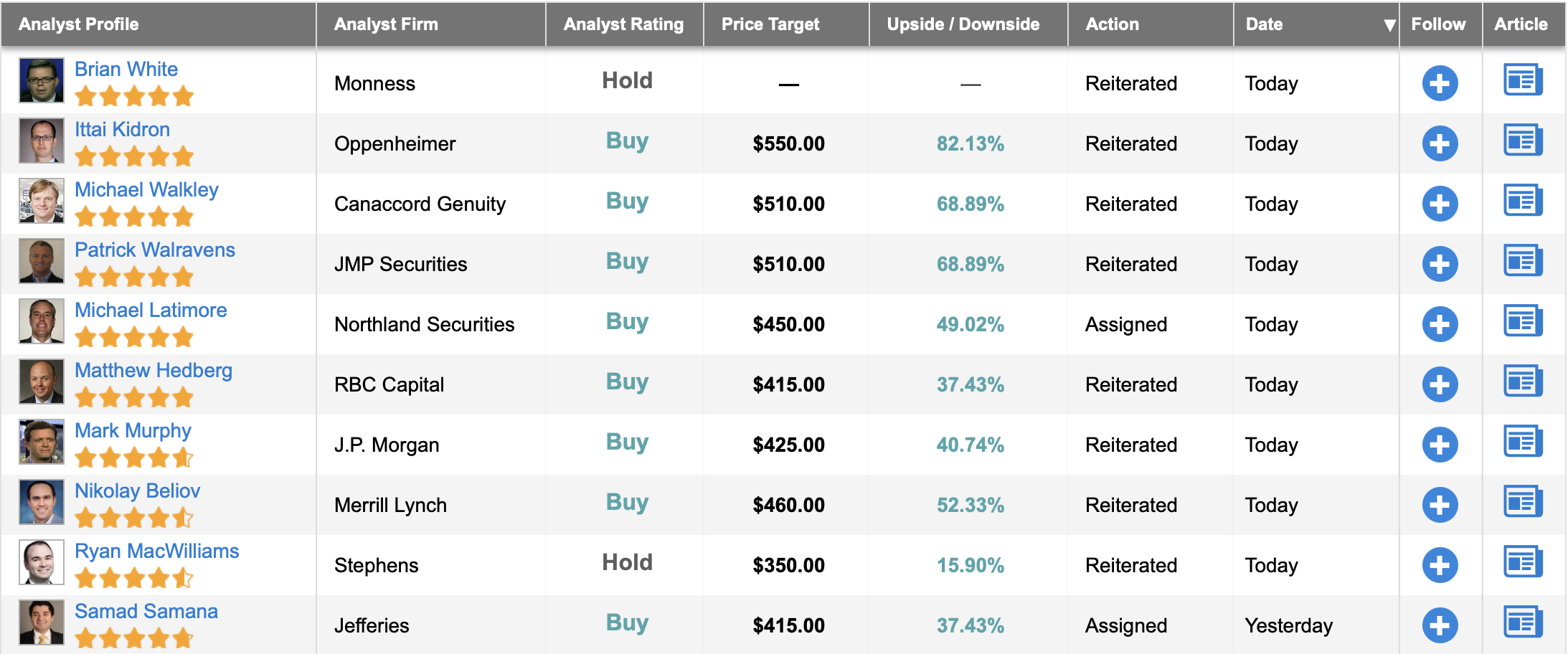The image size is (1568, 654).
Task: Open Samad Samana's article icon
Action: (x=1523, y=622)
